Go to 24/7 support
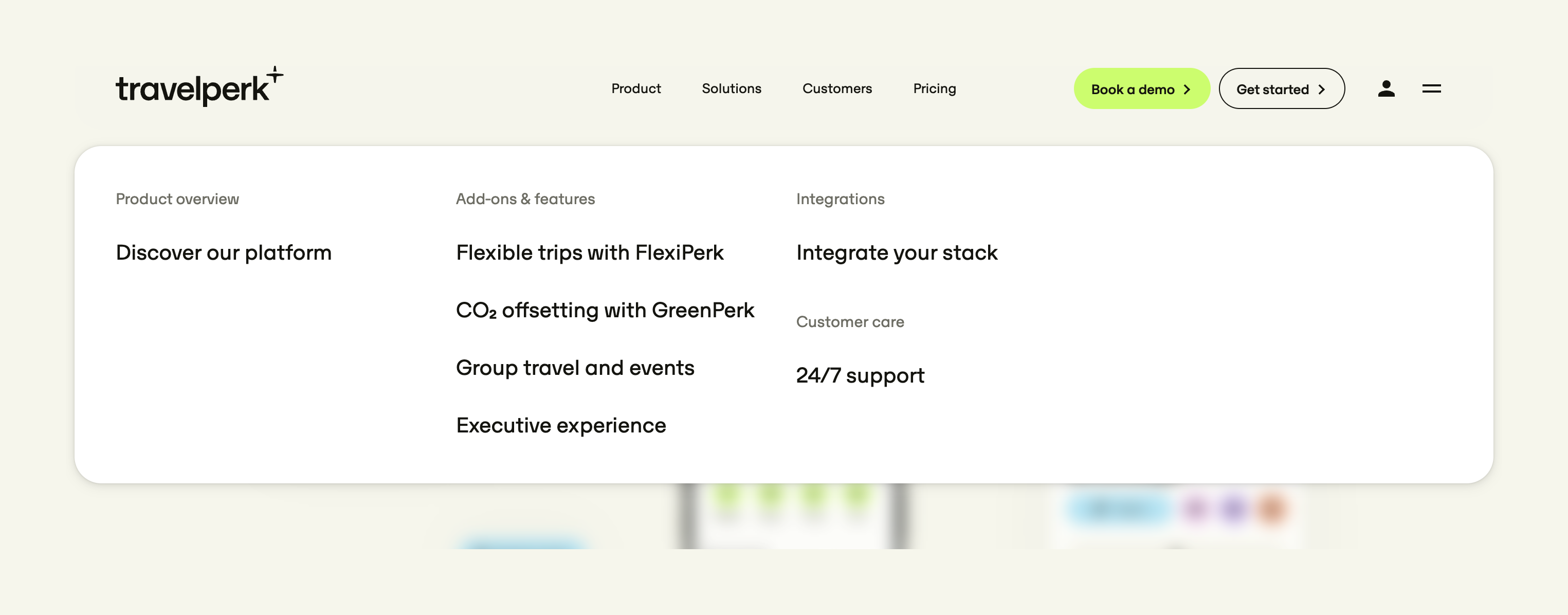Viewport: 1568px width, 615px height. (x=860, y=376)
